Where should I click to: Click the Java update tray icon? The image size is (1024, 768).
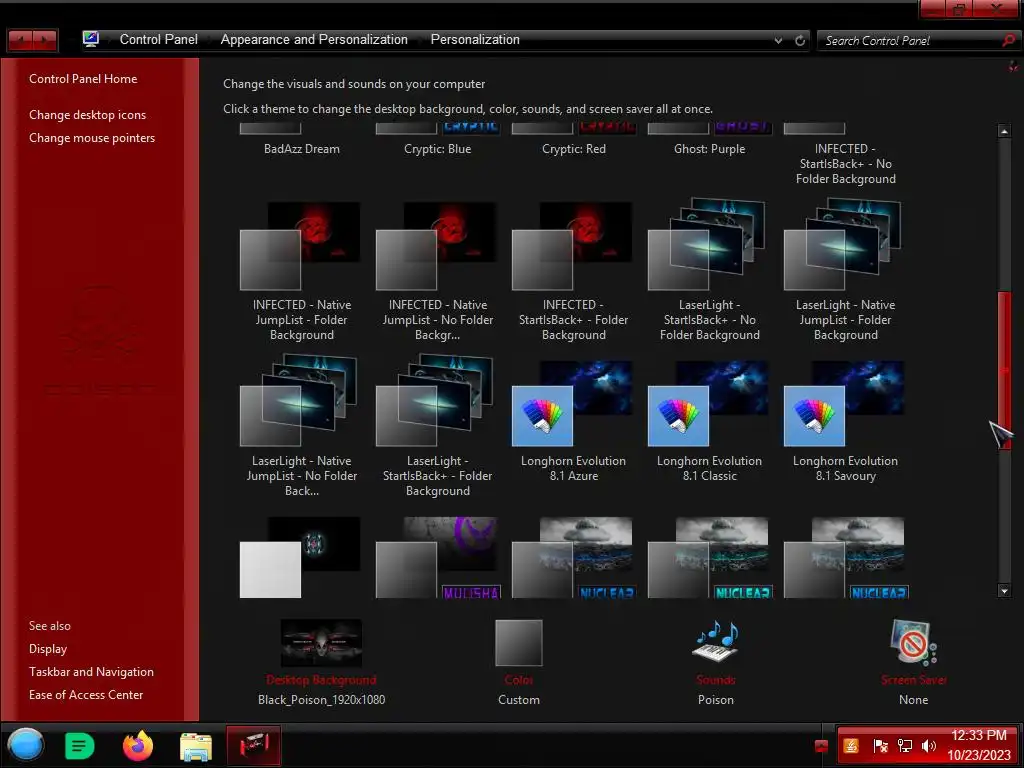click(851, 746)
